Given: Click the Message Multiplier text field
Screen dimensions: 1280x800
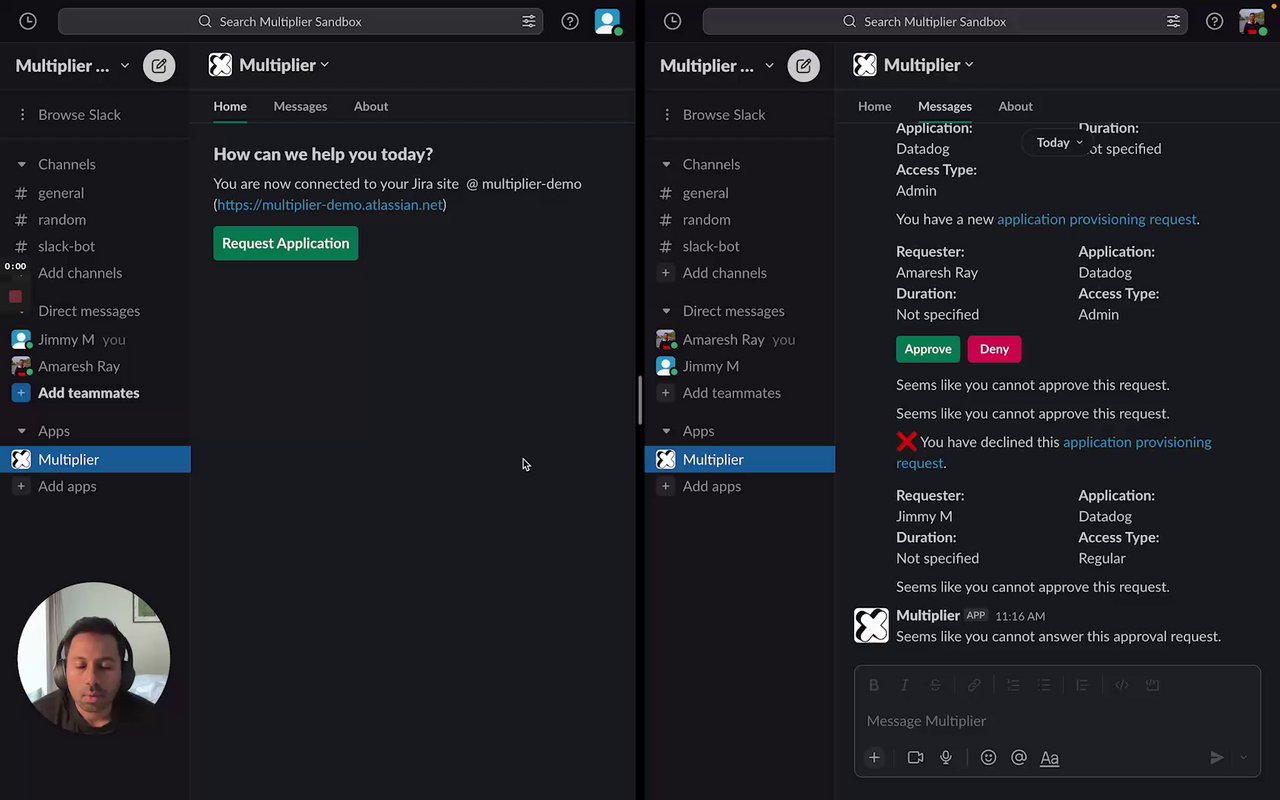Looking at the screenshot, I should [1040, 721].
